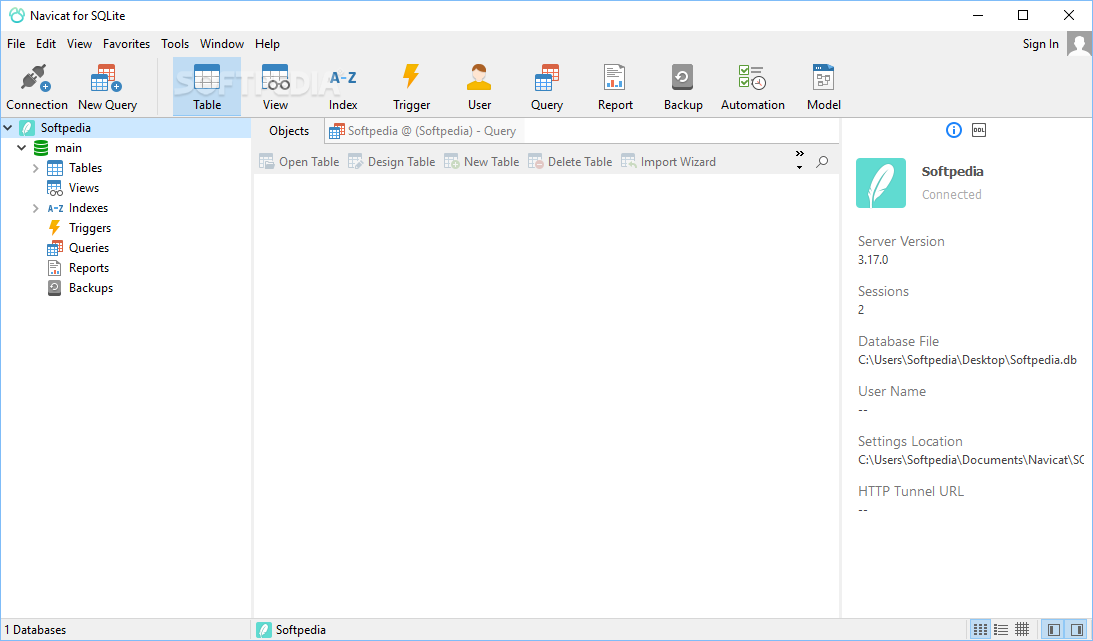Click New Table button

click(x=482, y=162)
